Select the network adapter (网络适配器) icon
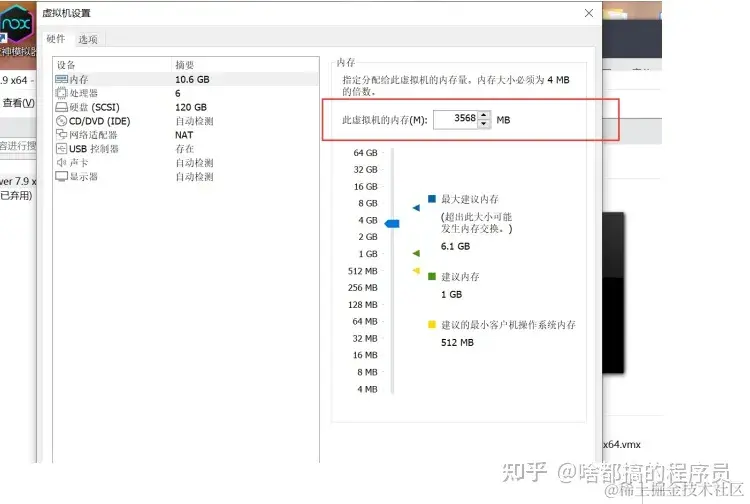The image size is (750, 504). click(62, 134)
